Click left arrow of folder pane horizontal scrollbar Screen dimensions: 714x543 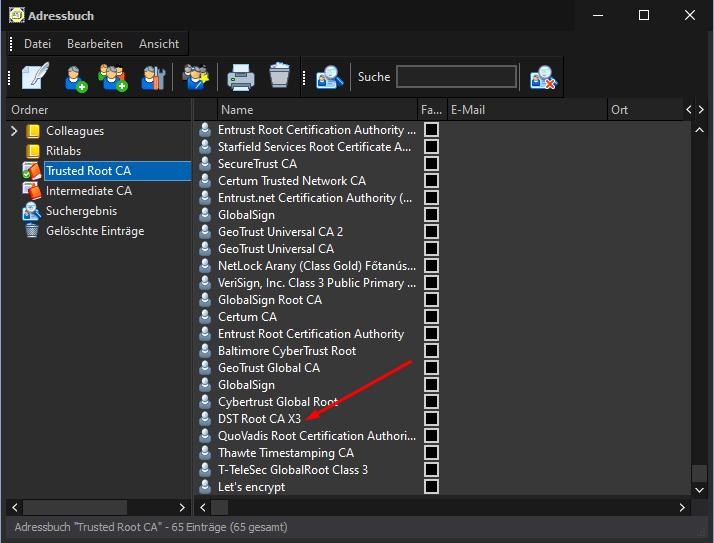click(x=15, y=507)
